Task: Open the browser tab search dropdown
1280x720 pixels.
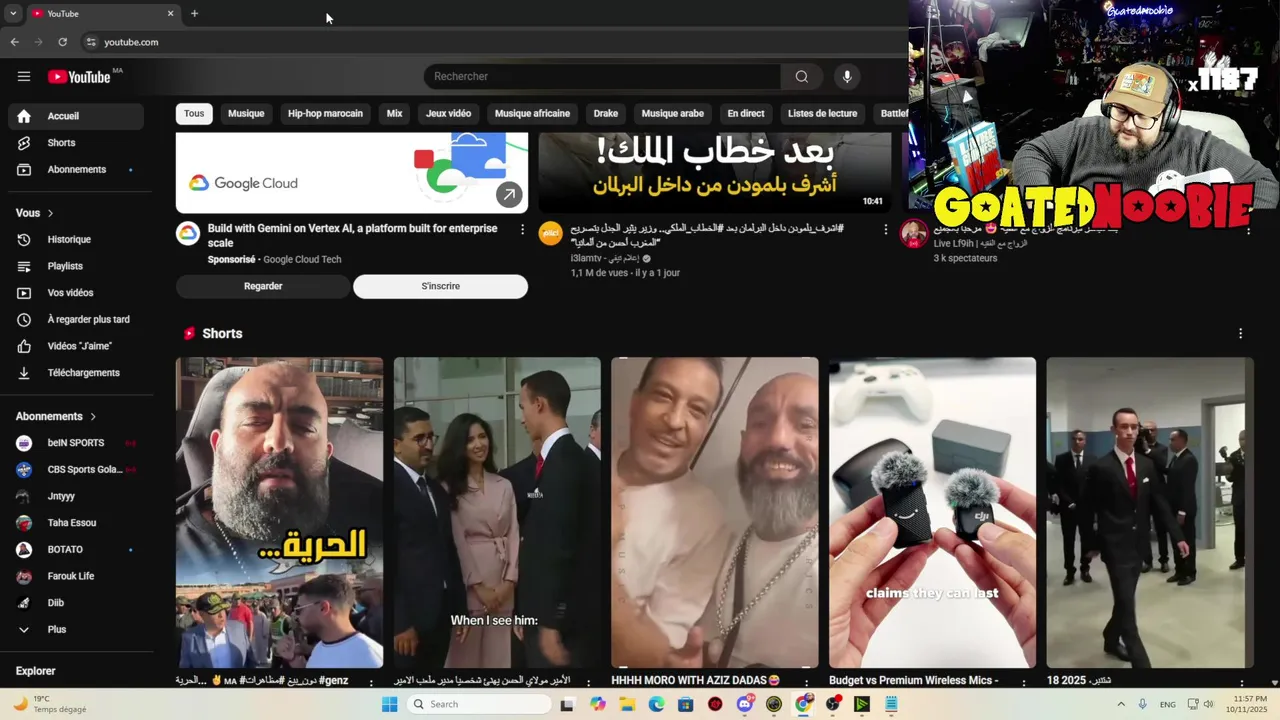Action: click(13, 14)
